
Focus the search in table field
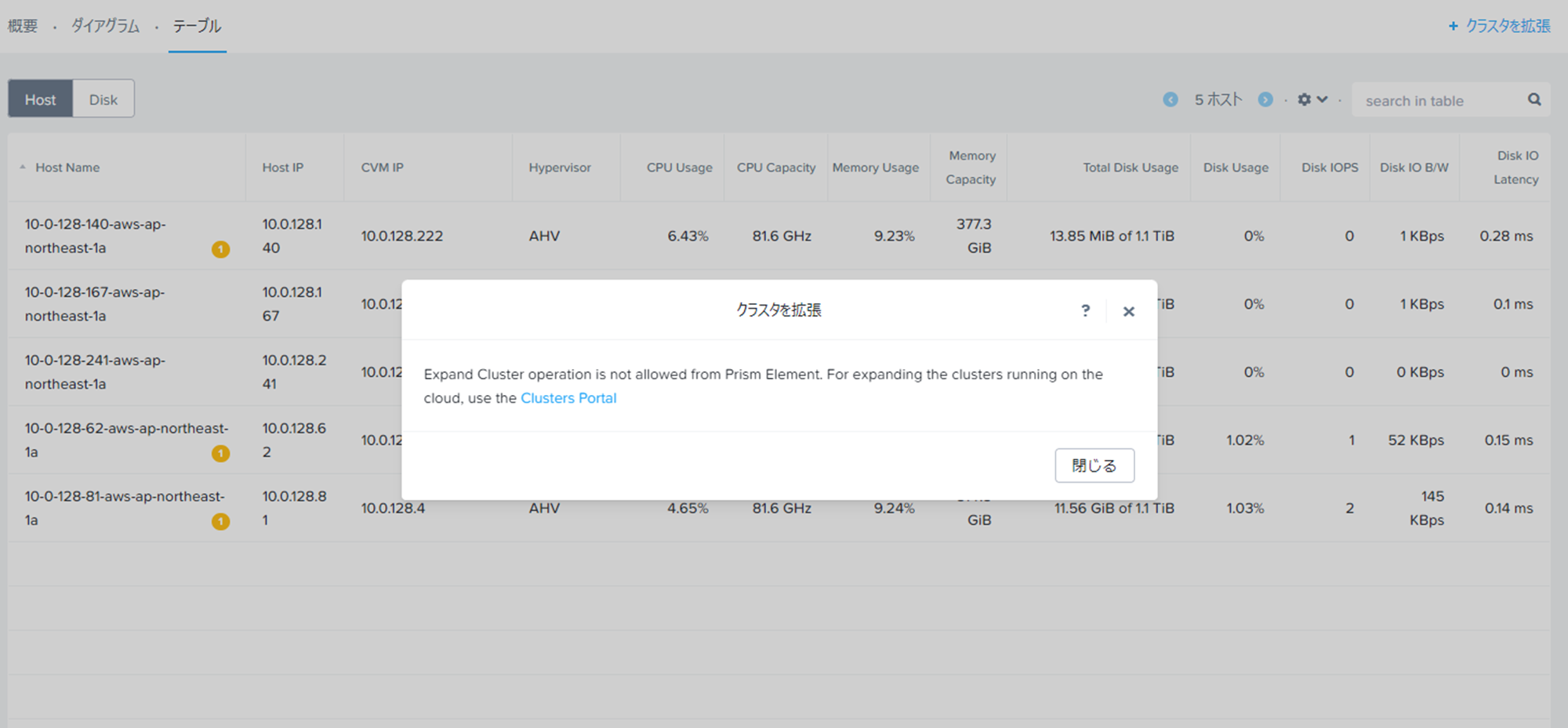(1441, 100)
